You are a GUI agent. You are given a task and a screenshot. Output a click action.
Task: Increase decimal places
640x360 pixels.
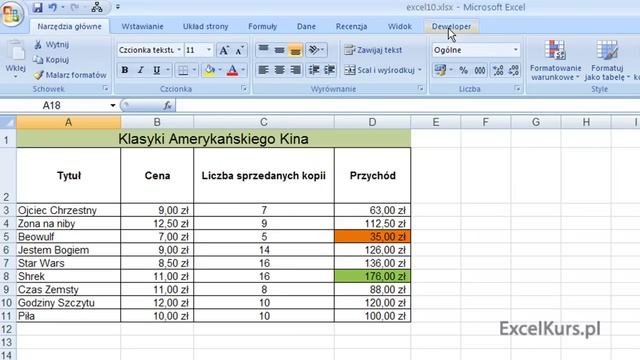498,70
